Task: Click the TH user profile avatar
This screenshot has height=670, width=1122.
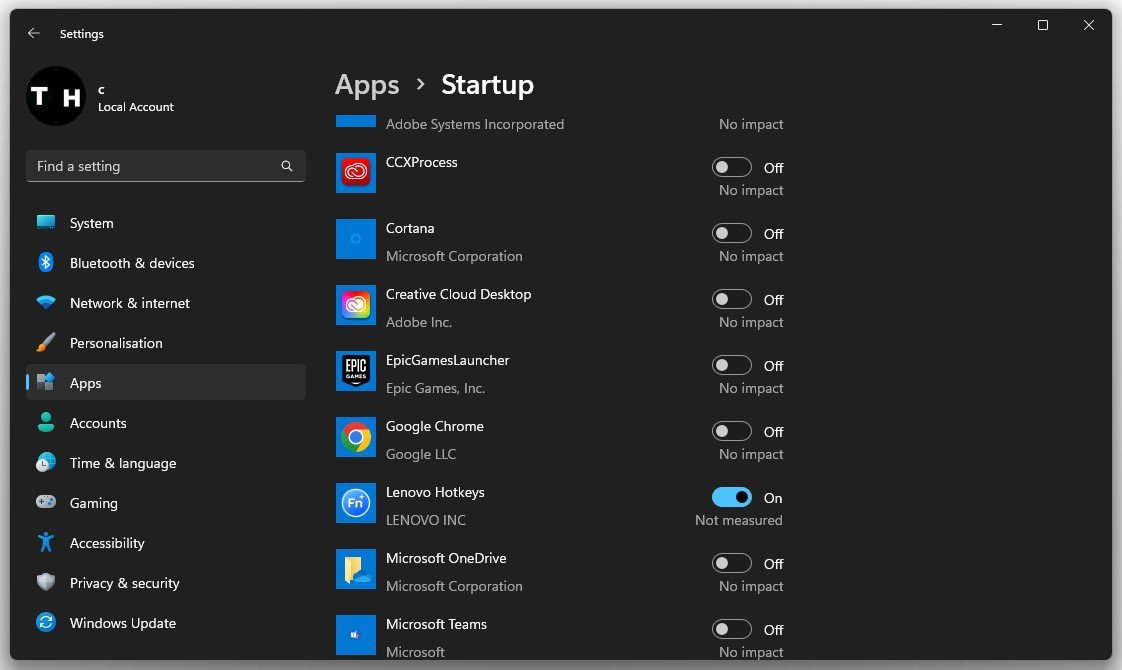Action: point(55,96)
